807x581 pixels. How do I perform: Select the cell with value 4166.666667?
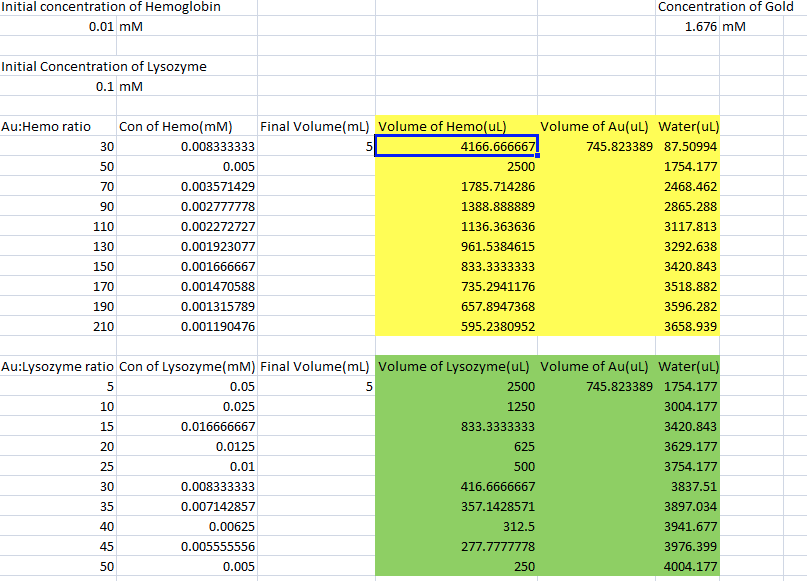click(456, 147)
